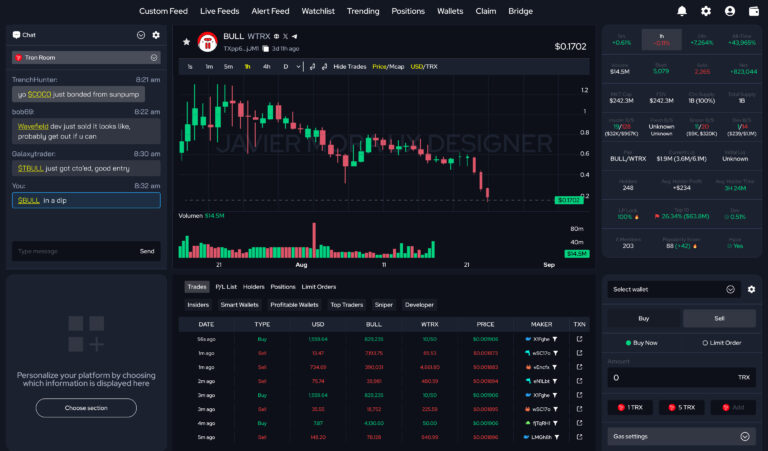768x451 pixels.
Task: Collapse the chat panel chevron
Action: click(141, 35)
